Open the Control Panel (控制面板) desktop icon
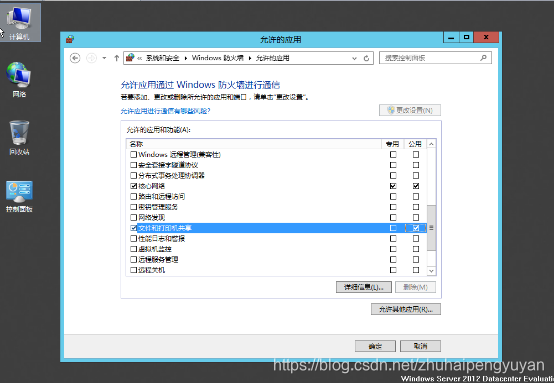This screenshot has width=554, height=384. (19, 196)
